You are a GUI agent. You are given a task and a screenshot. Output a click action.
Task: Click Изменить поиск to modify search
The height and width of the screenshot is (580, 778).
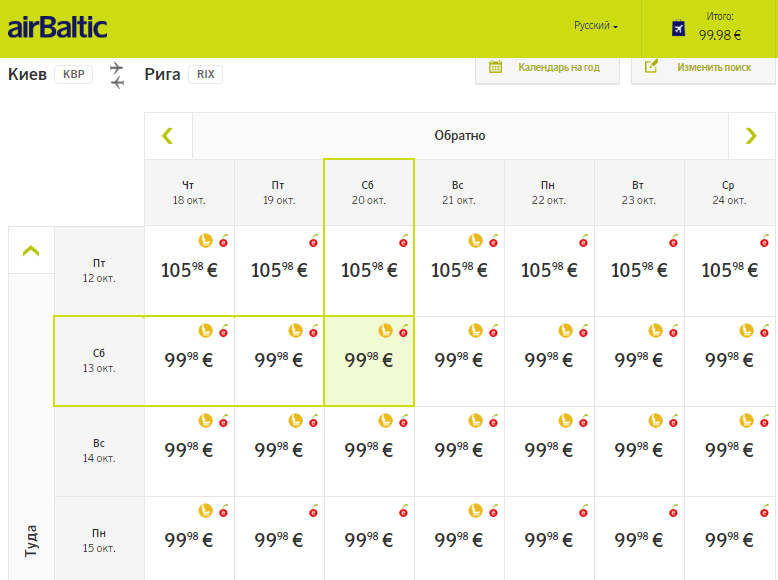[x=703, y=67]
